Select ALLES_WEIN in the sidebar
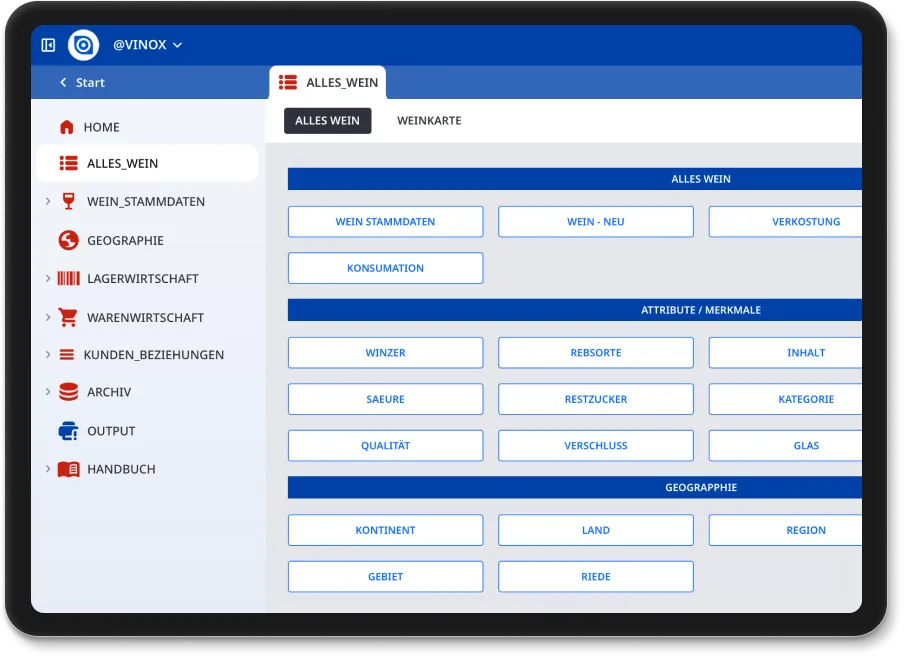Viewport: 904px width, 657px height. pyautogui.click(x=122, y=164)
